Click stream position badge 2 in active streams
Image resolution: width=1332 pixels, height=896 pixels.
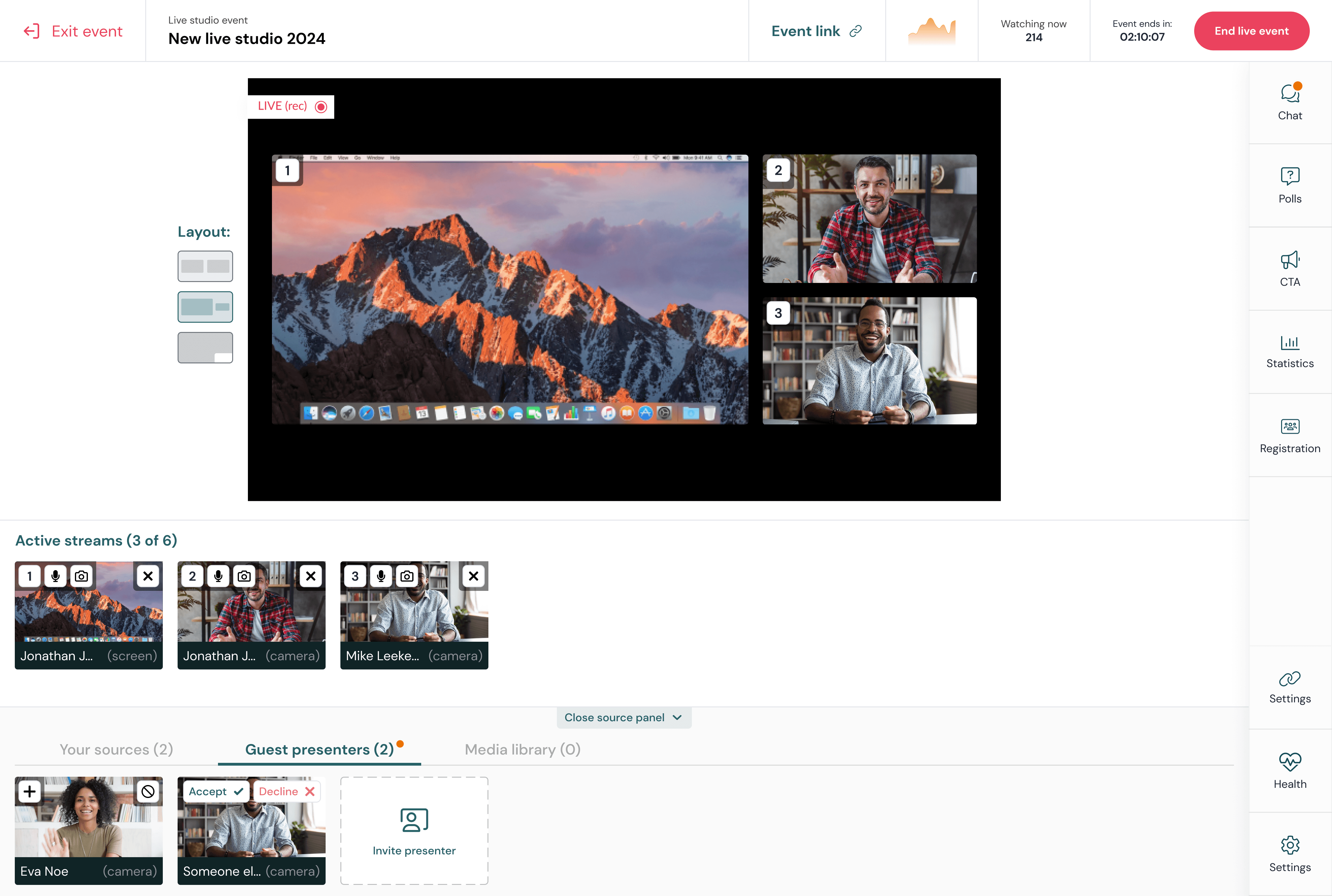point(193,576)
